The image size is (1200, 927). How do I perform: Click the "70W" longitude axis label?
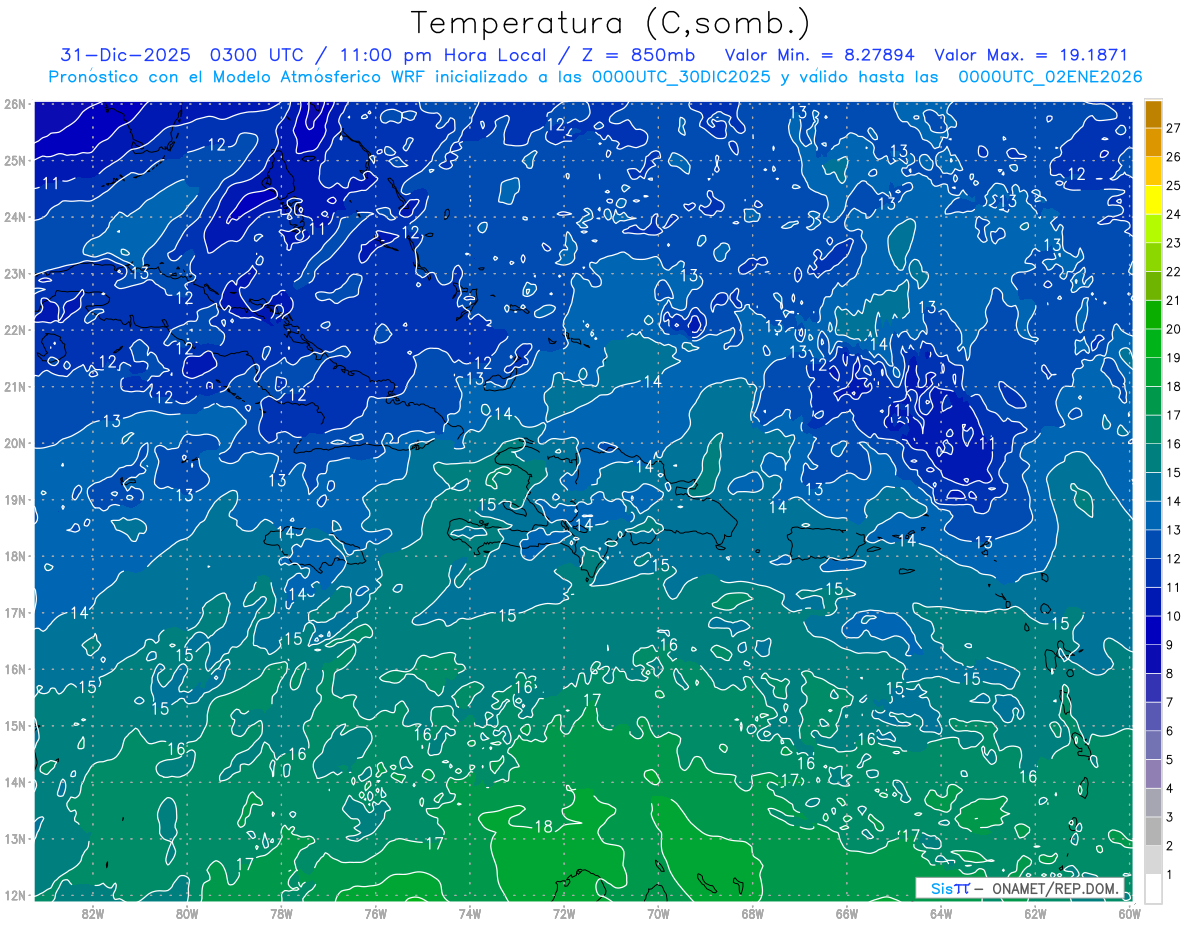pyautogui.click(x=658, y=912)
